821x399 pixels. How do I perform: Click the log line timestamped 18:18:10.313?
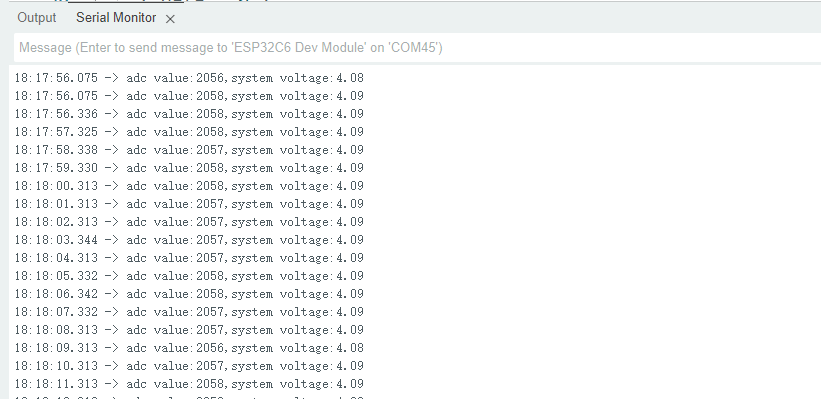pos(189,366)
